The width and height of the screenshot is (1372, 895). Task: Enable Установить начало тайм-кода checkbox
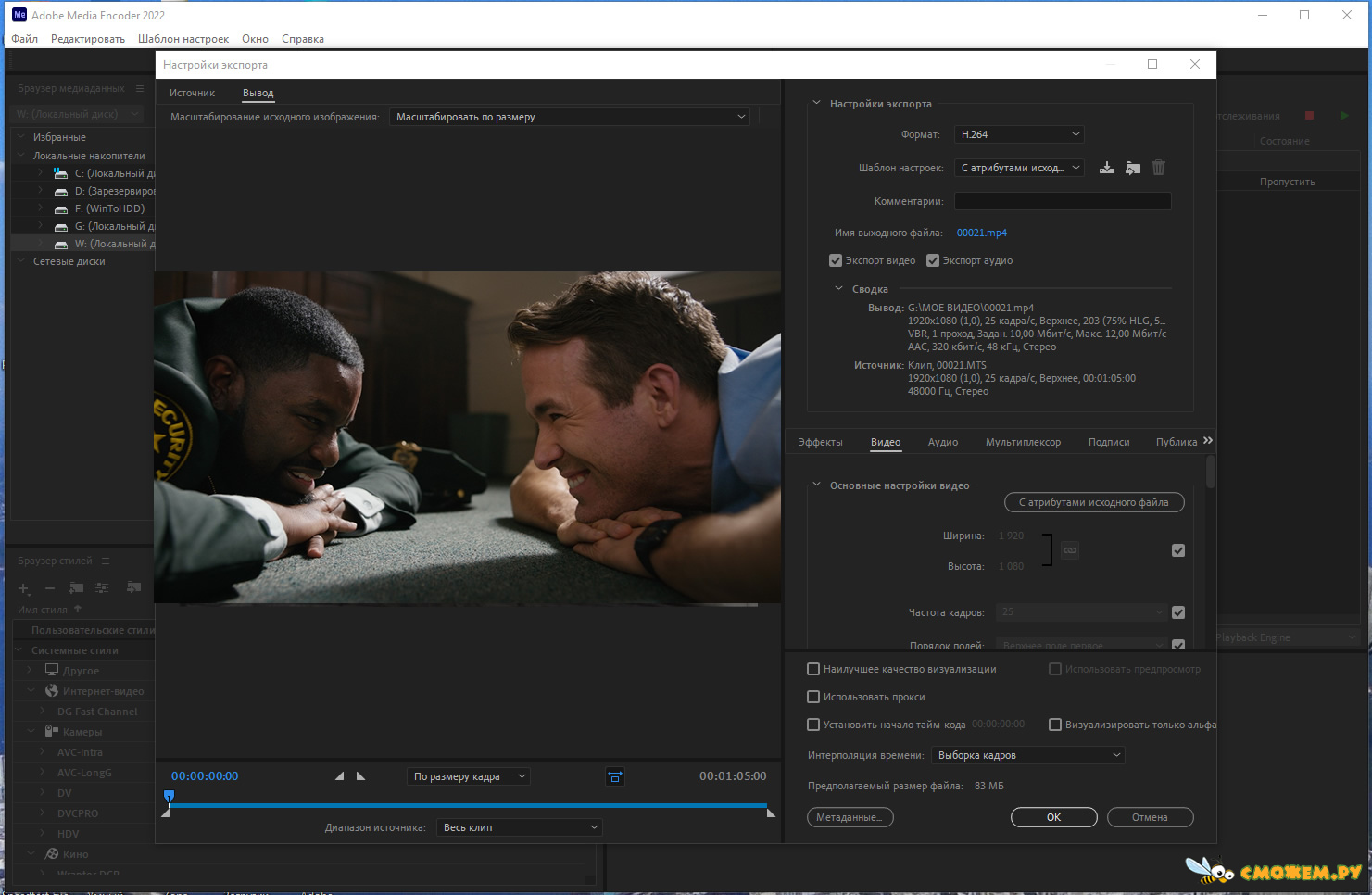click(813, 725)
